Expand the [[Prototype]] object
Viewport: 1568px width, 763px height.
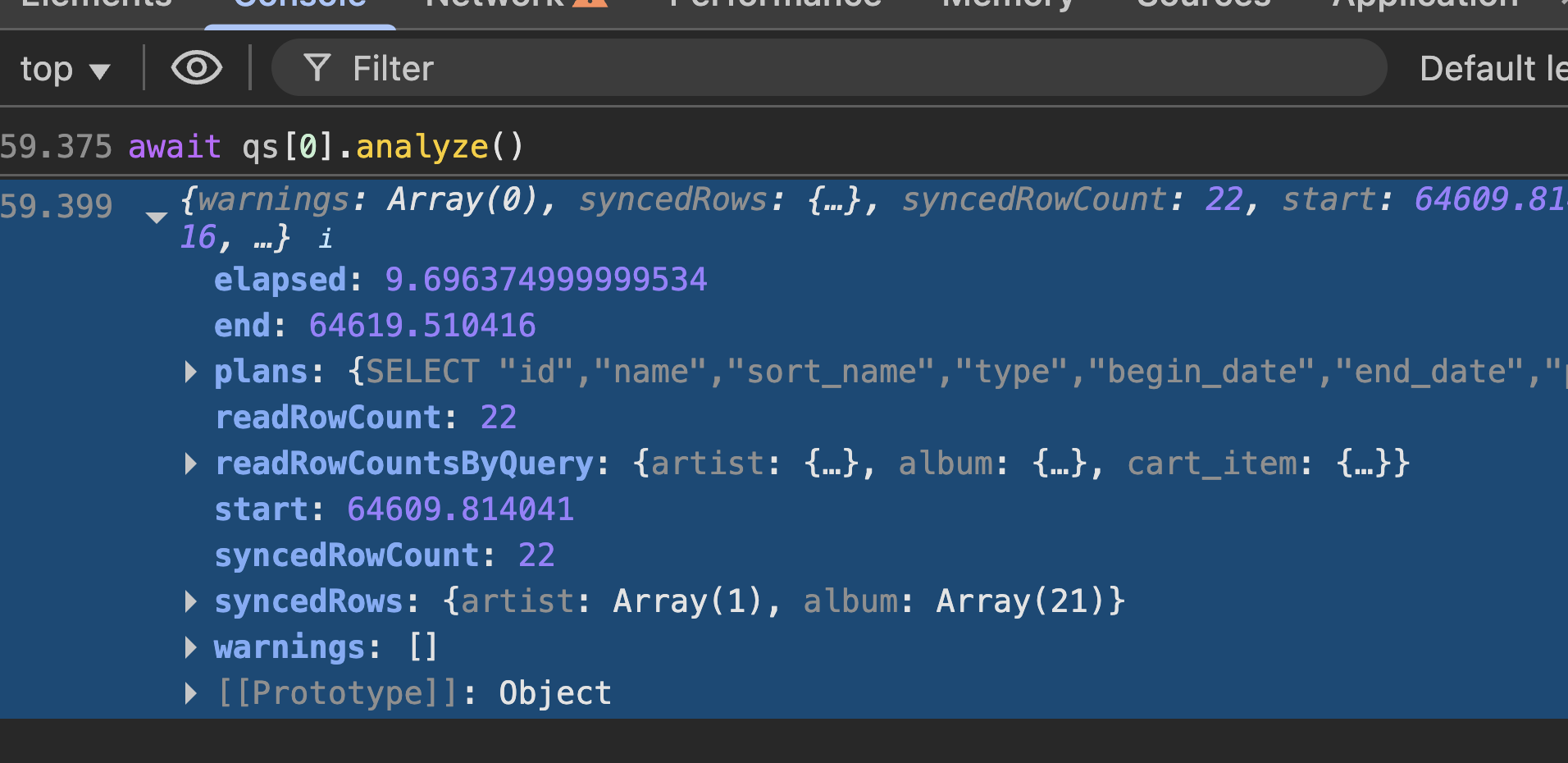point(190,692)
